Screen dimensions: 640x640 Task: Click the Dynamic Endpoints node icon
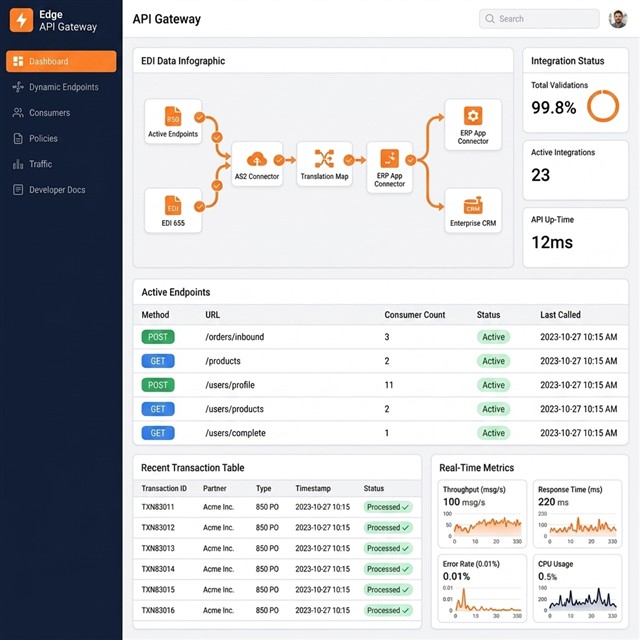(x=18, y=87)
